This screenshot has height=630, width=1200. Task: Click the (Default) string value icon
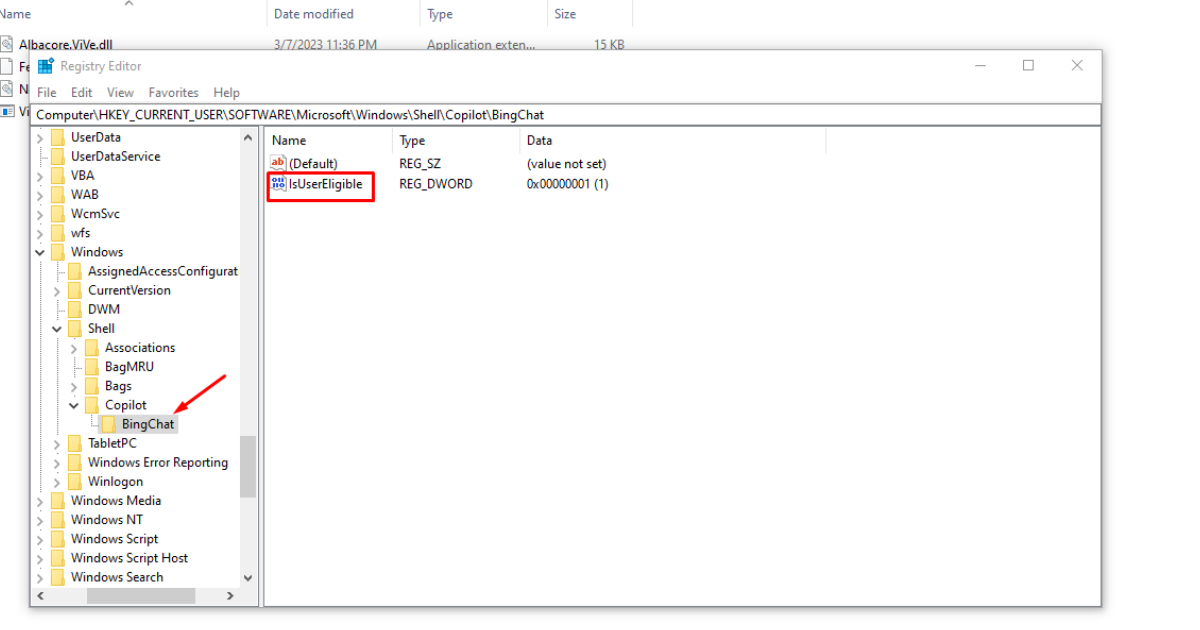[x=278, y=163]
